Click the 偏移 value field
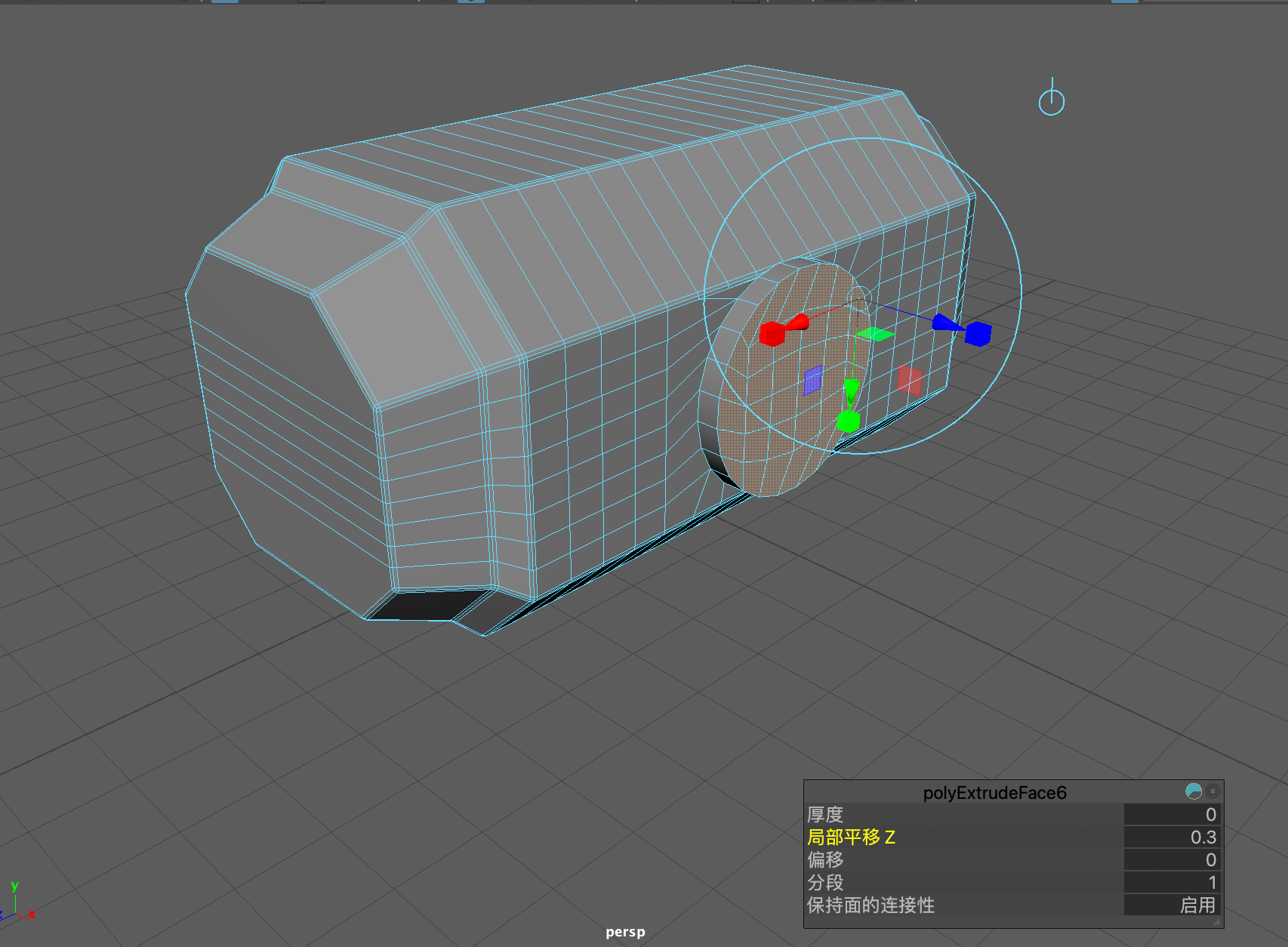This screenshot has height=947, width=1288. click(x=1172, y=859)
